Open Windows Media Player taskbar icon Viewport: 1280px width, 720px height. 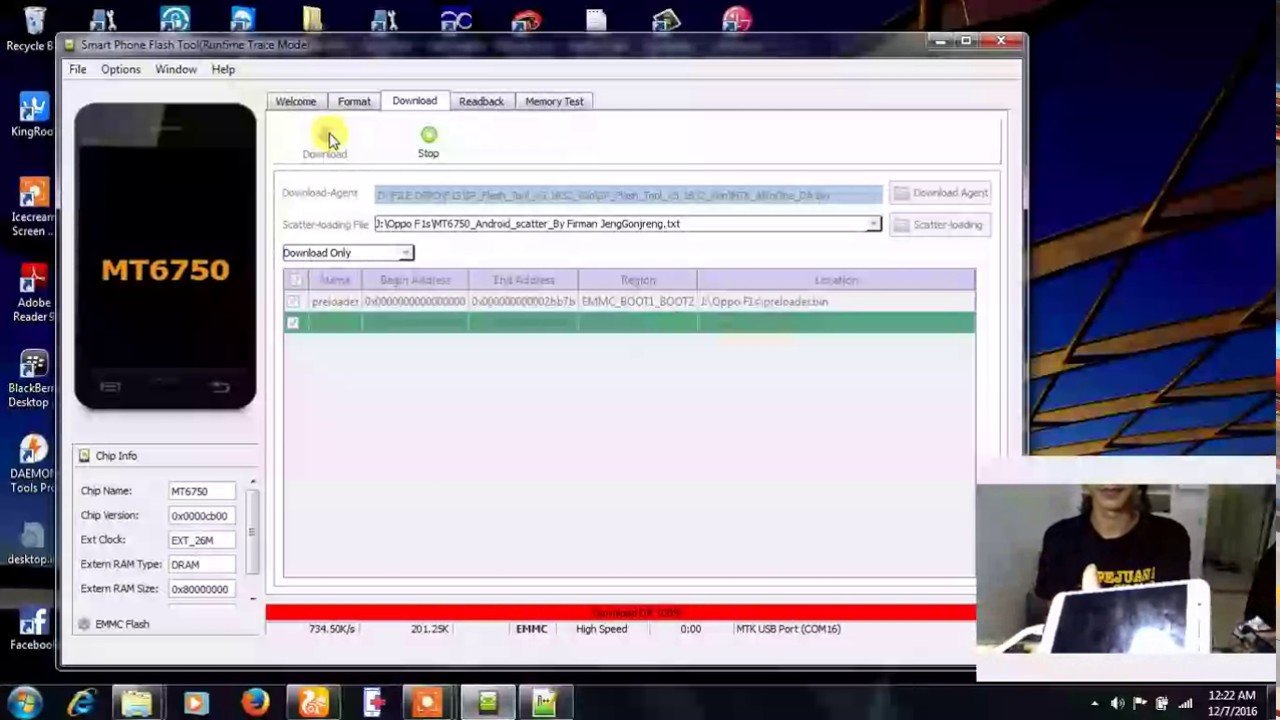point(196,702)
